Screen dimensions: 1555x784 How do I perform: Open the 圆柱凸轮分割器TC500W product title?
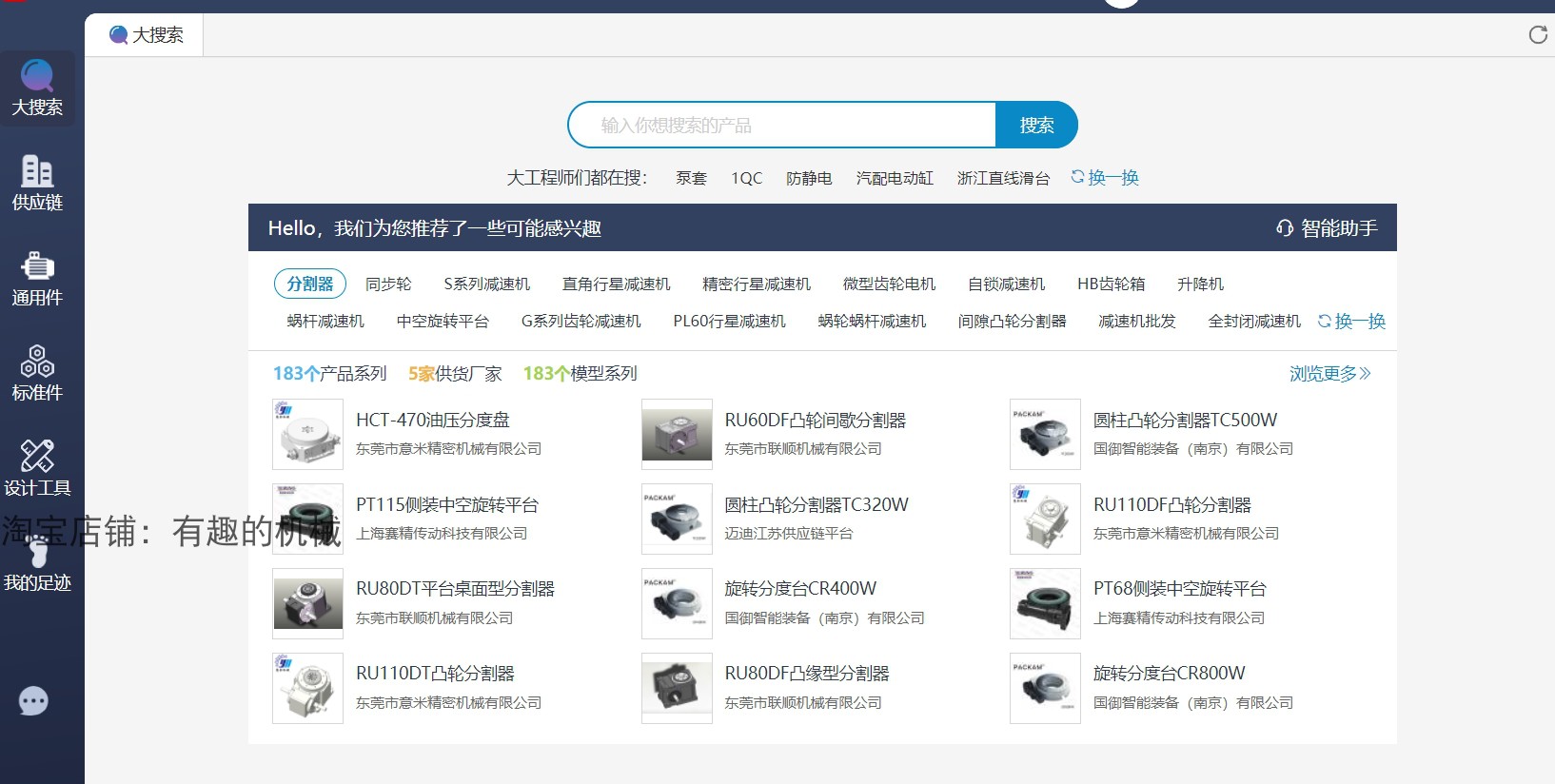tap(1185, 420)
